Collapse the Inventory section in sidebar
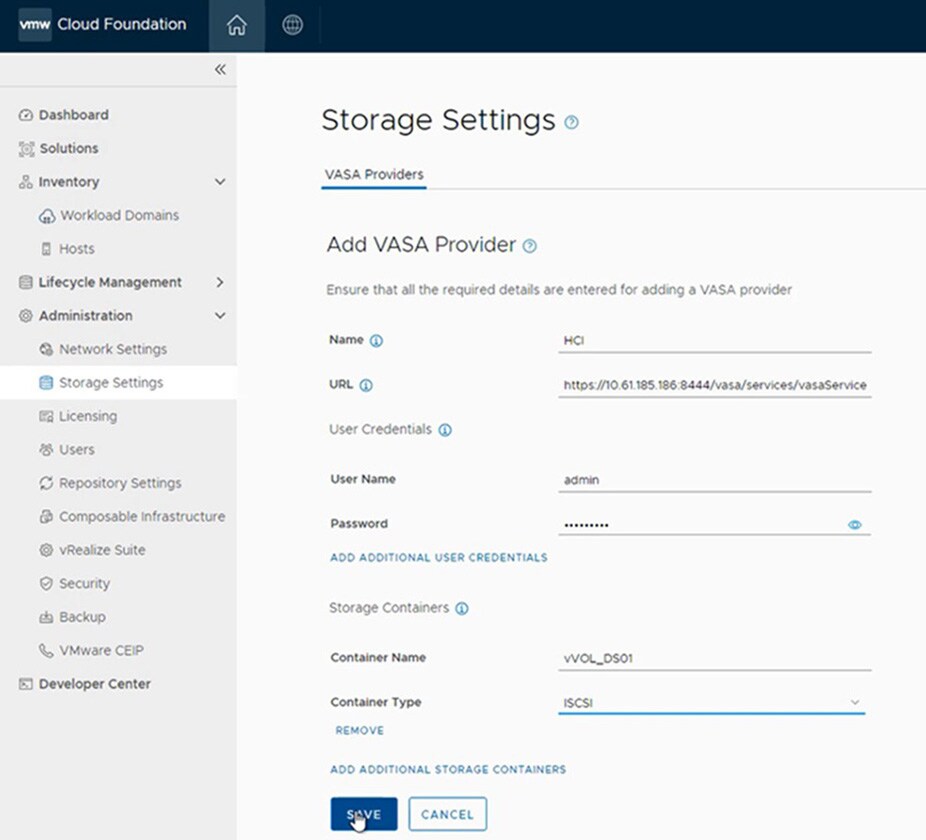The image size is (926, 840). coord(220,182)
